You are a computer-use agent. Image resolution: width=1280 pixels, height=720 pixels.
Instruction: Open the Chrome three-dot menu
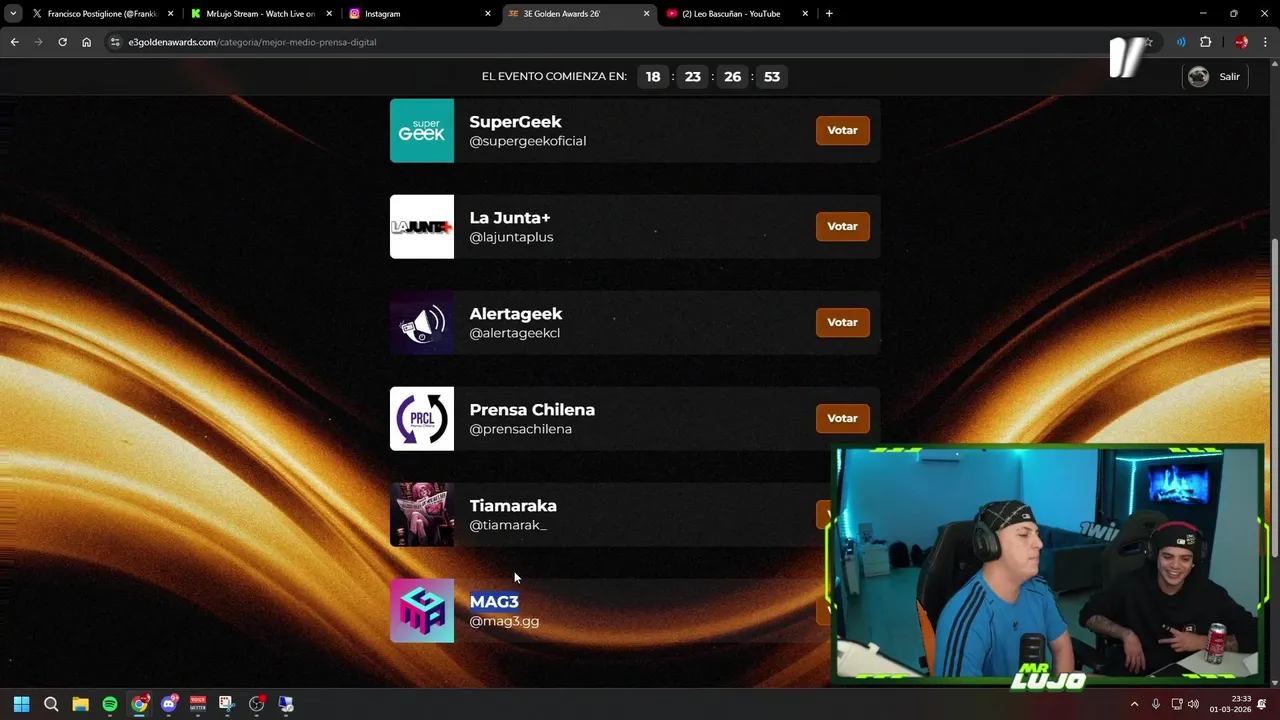(1265, 42)
